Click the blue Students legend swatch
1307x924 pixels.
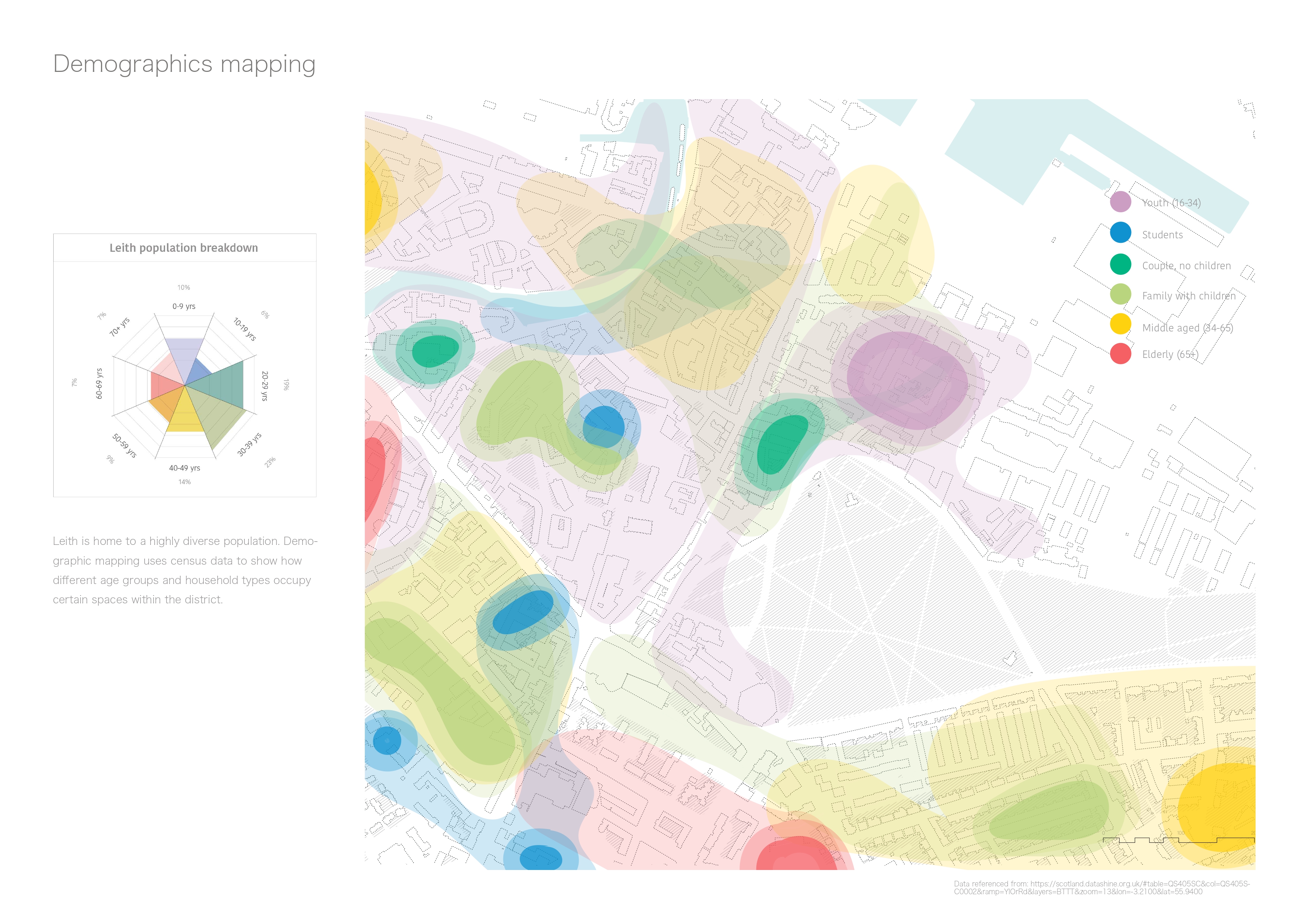coord(1120,233)
